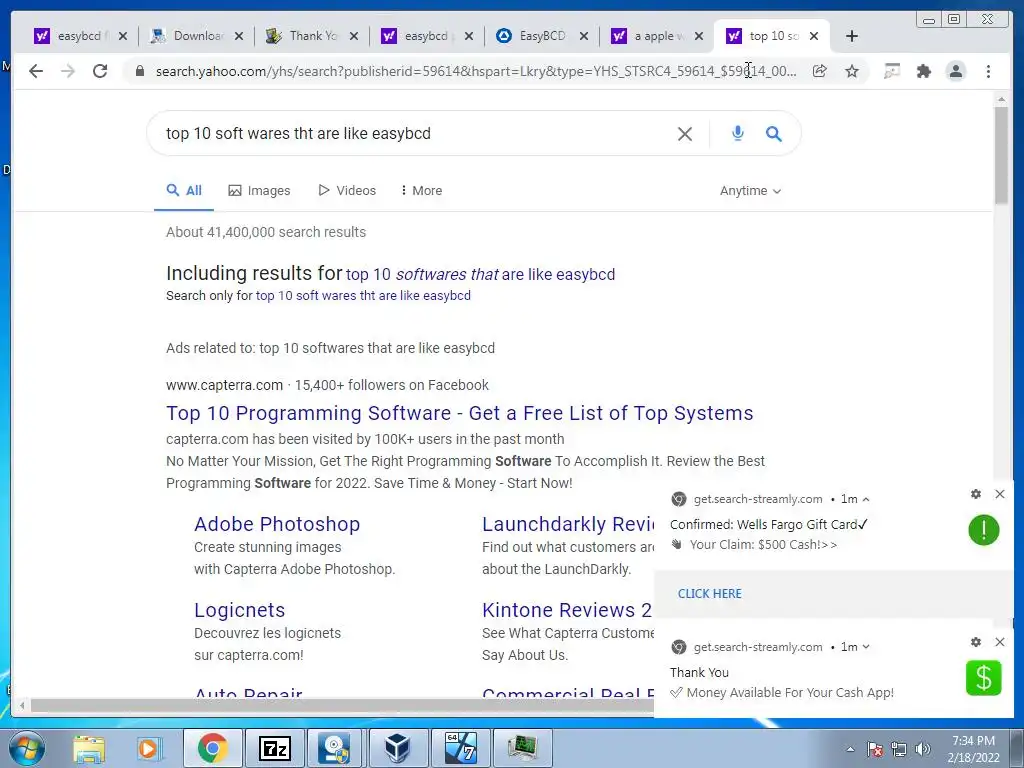Close the 'a apple' tab
Viewport: 1024px width, 768px height.
click(x=699, y=36)
